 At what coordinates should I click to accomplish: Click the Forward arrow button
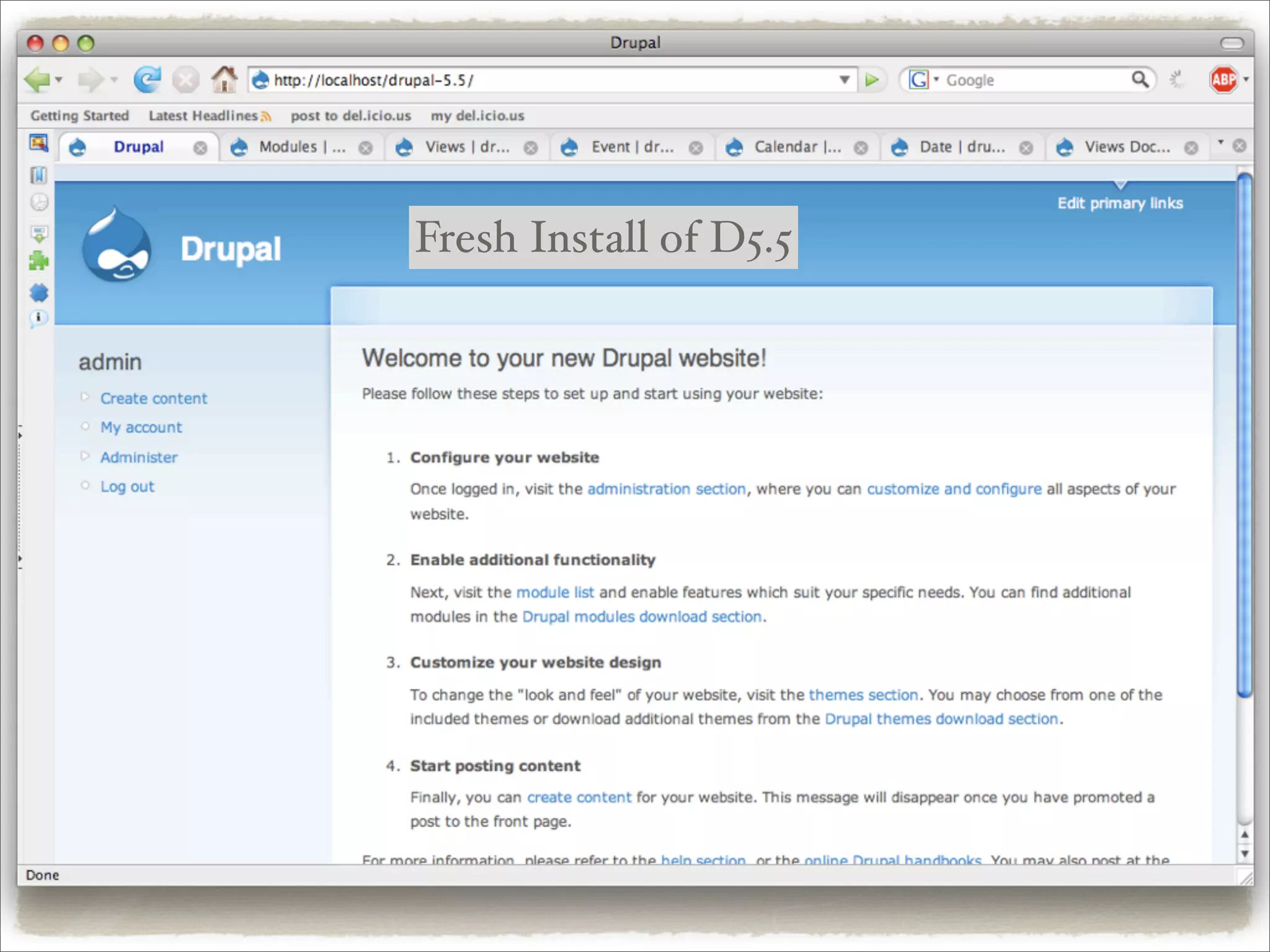tap(91, 80)
